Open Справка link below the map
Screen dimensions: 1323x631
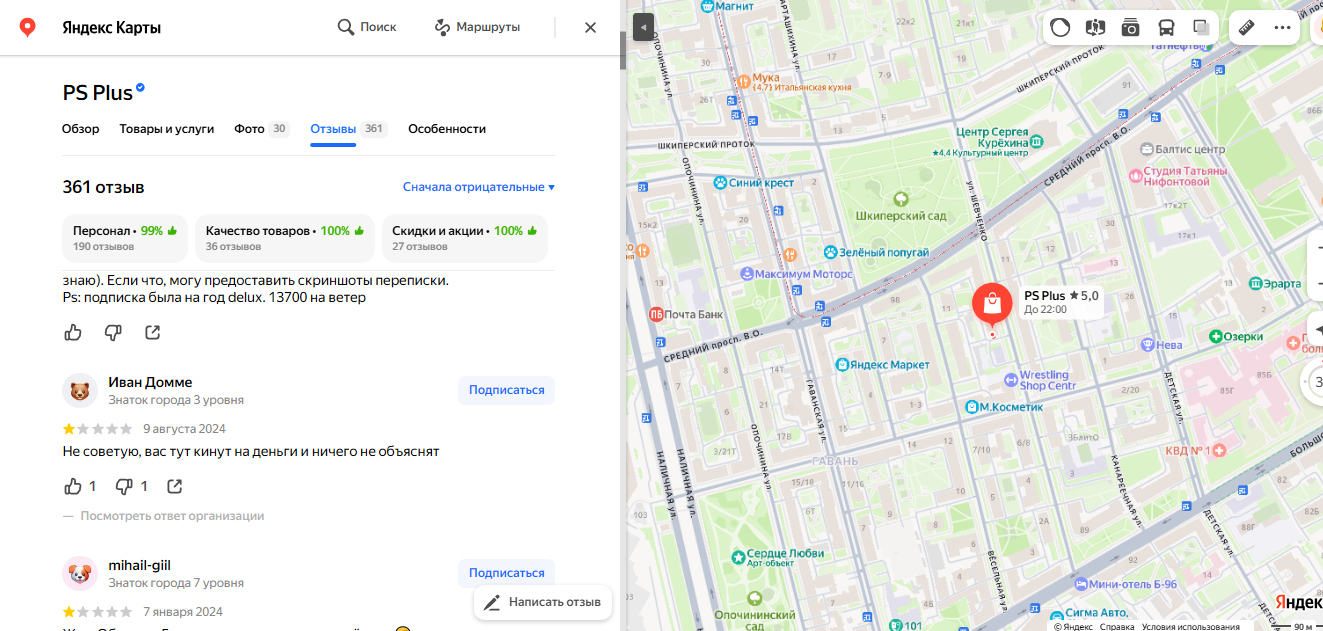click(1117, 626)
